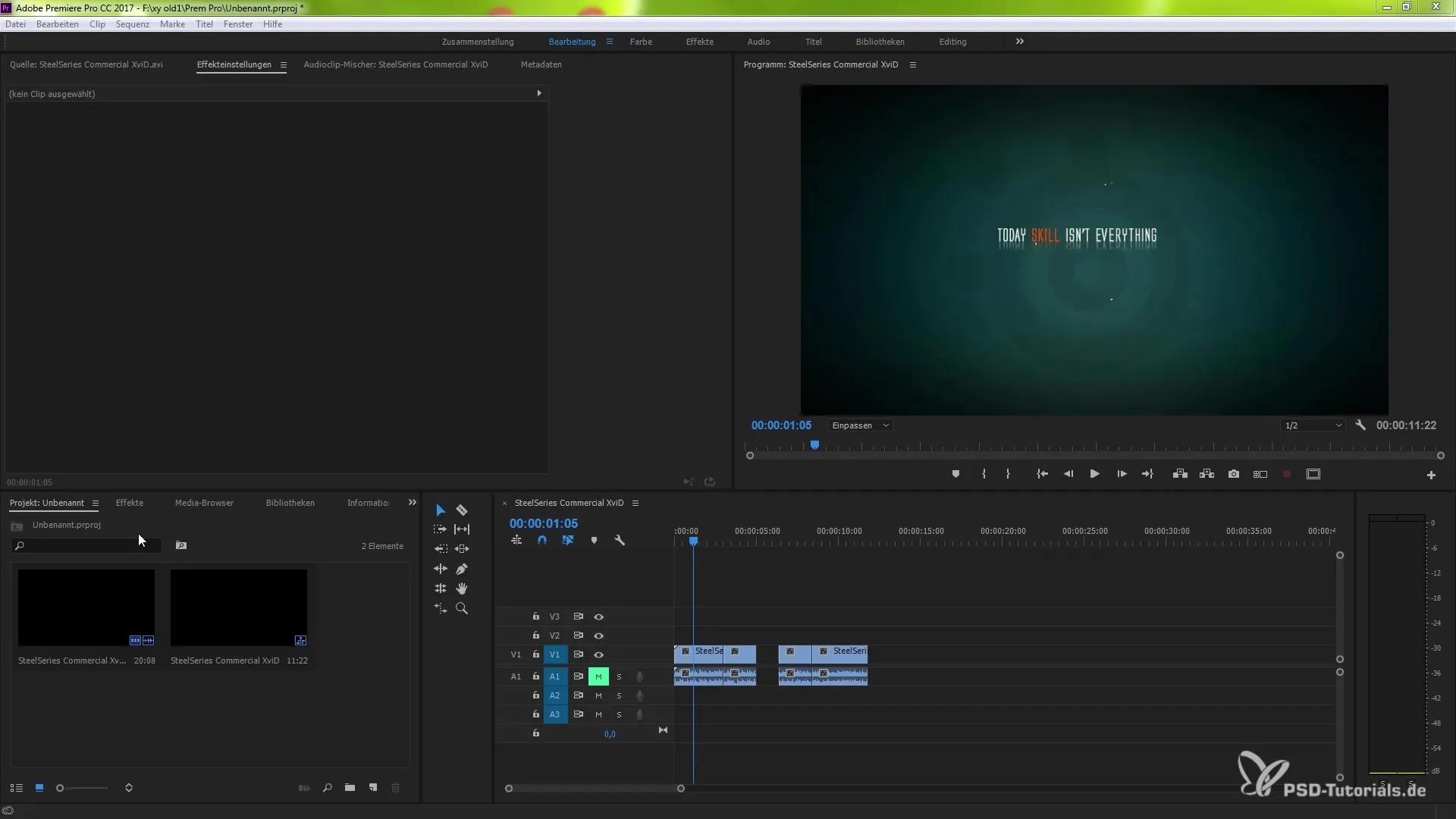The width and height of the screenshot is (1456, 819).
Task: Open SteelSeries sequence panel menu
Action: [635, 504]
